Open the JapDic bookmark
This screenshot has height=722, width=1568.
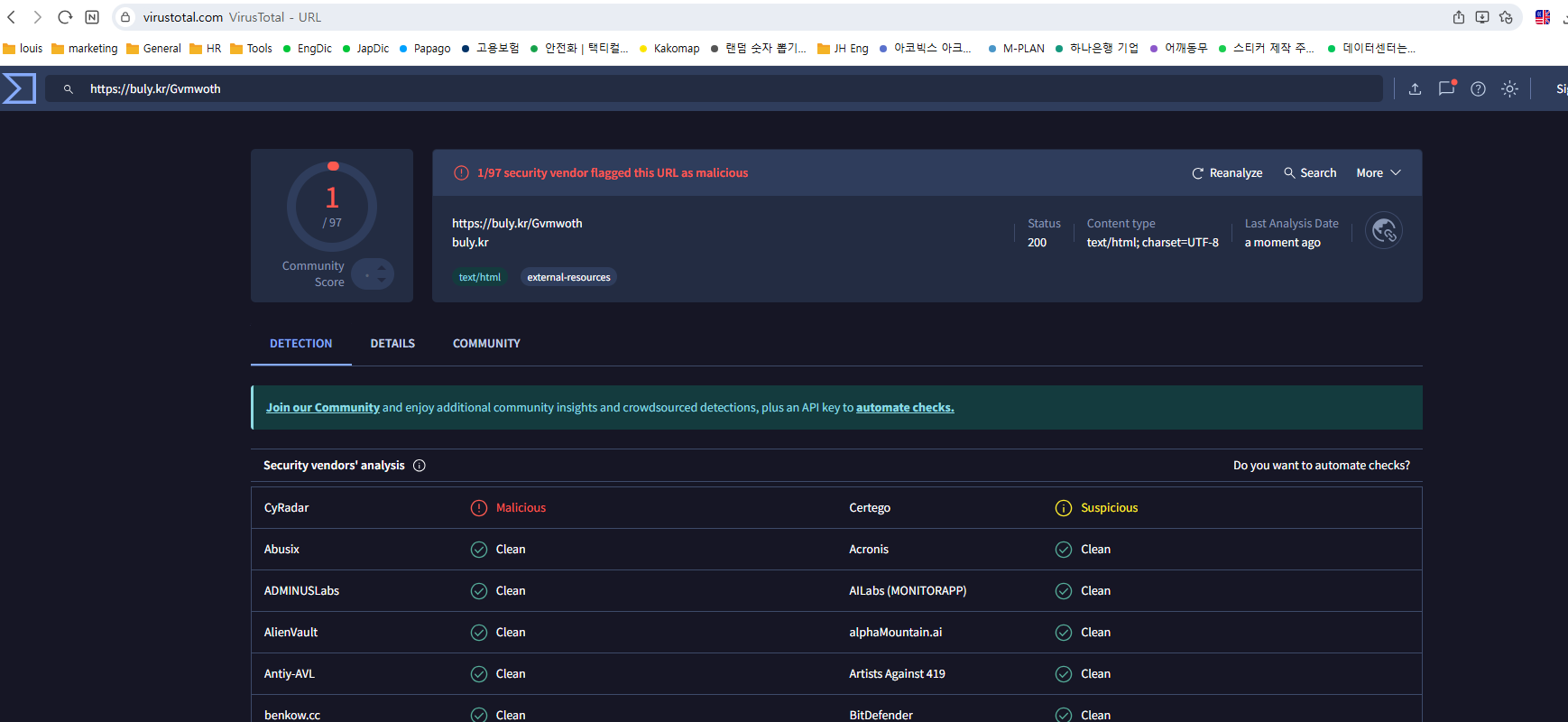pyautogui.click(x=365, y=49)
